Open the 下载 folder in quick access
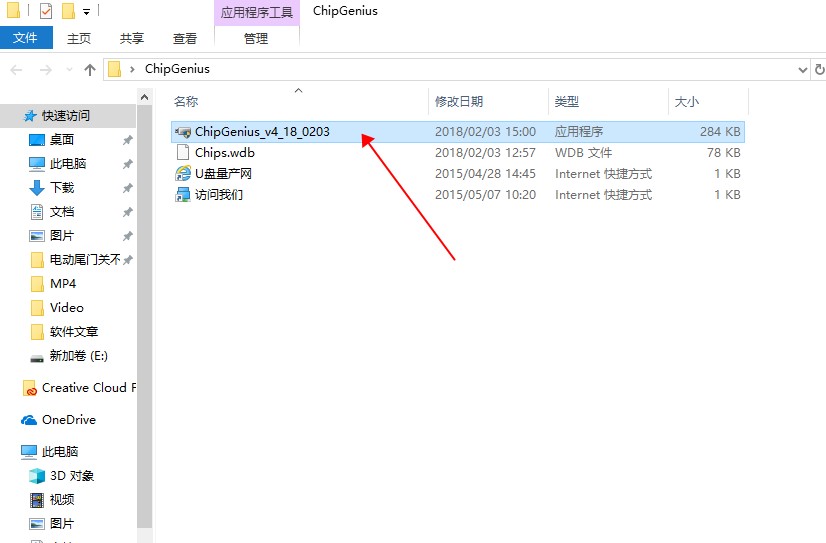Viewport: 826px width, 543px height. point(62,187)
